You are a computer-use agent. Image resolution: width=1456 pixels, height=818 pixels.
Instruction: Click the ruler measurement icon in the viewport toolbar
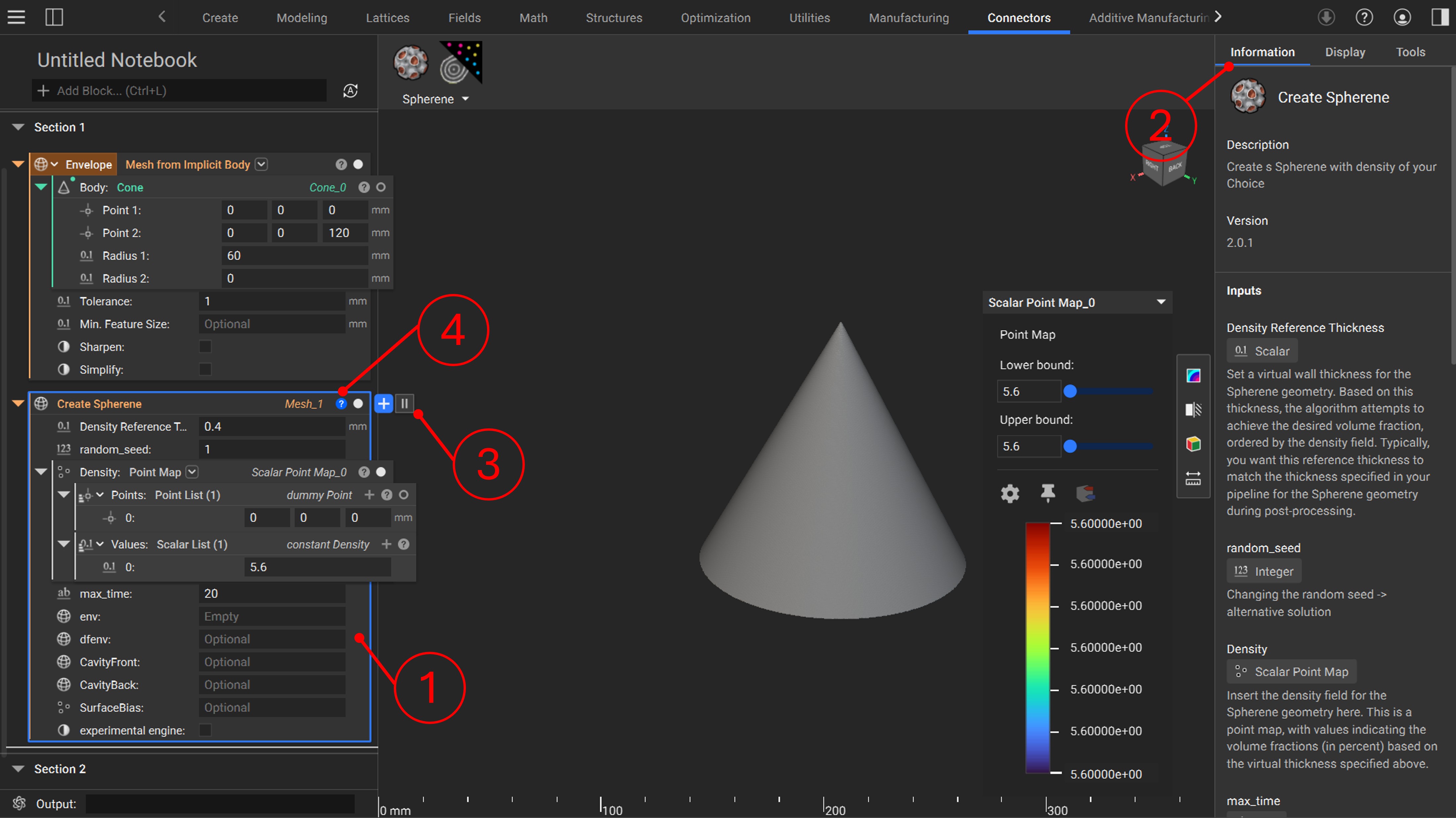(1193, 479)
